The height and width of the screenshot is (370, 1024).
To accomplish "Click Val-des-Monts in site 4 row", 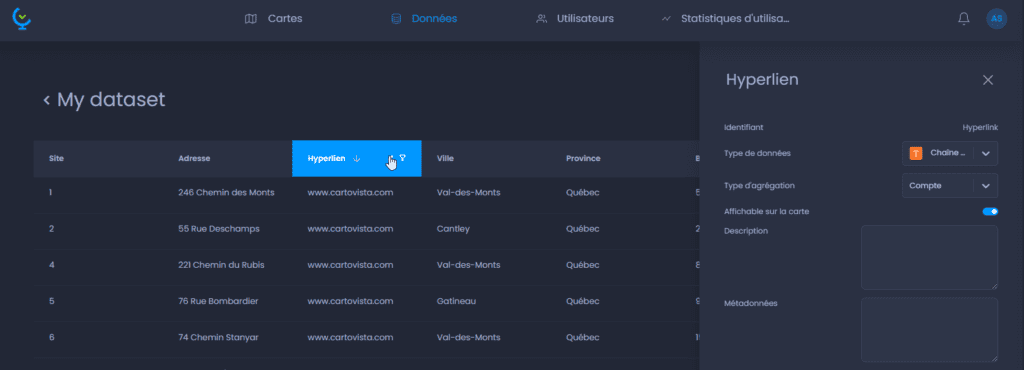I will pyautogui.click(x=468, y=265).
